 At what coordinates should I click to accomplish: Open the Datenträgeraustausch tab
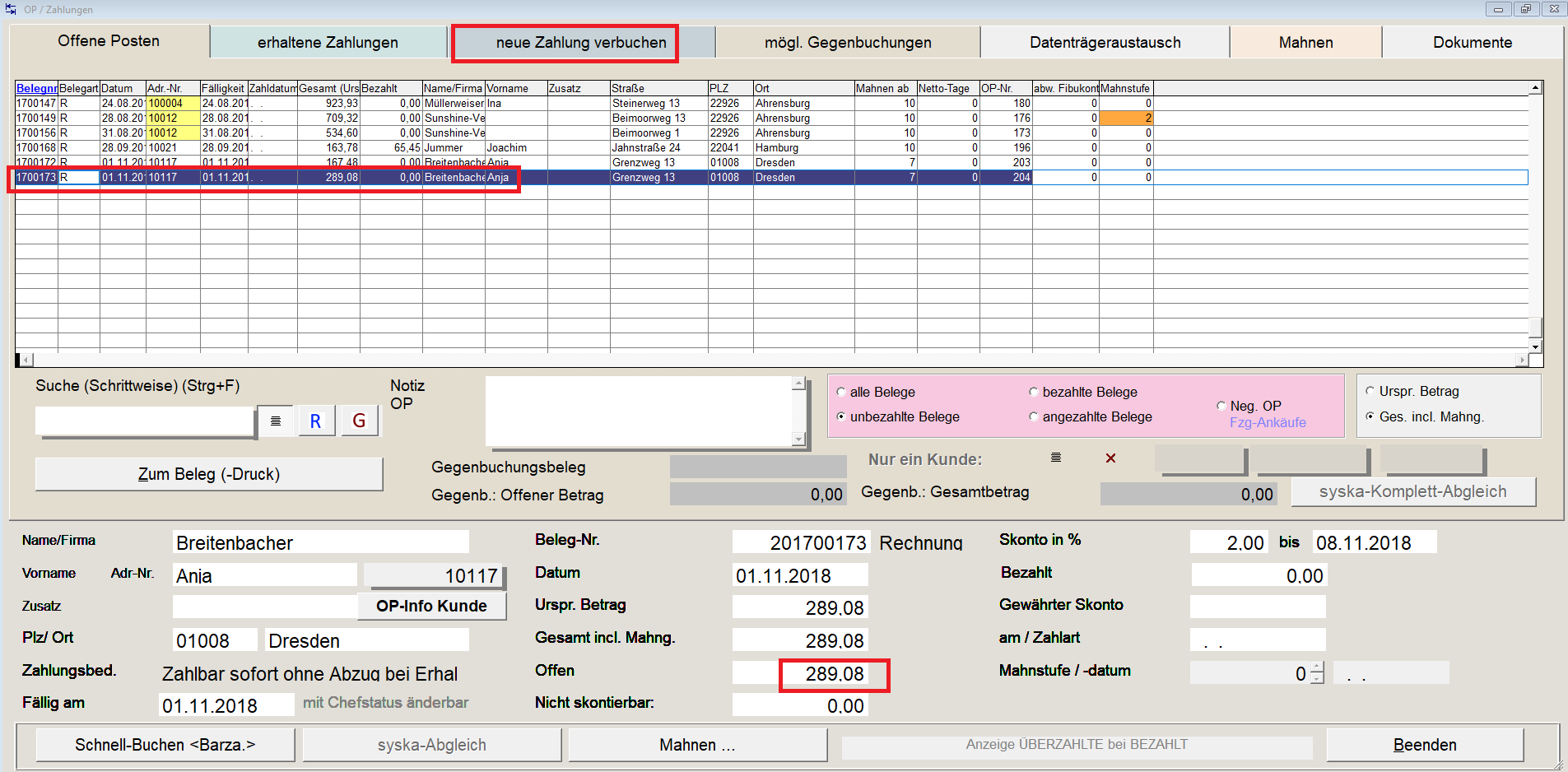[x=1105, y=42]
